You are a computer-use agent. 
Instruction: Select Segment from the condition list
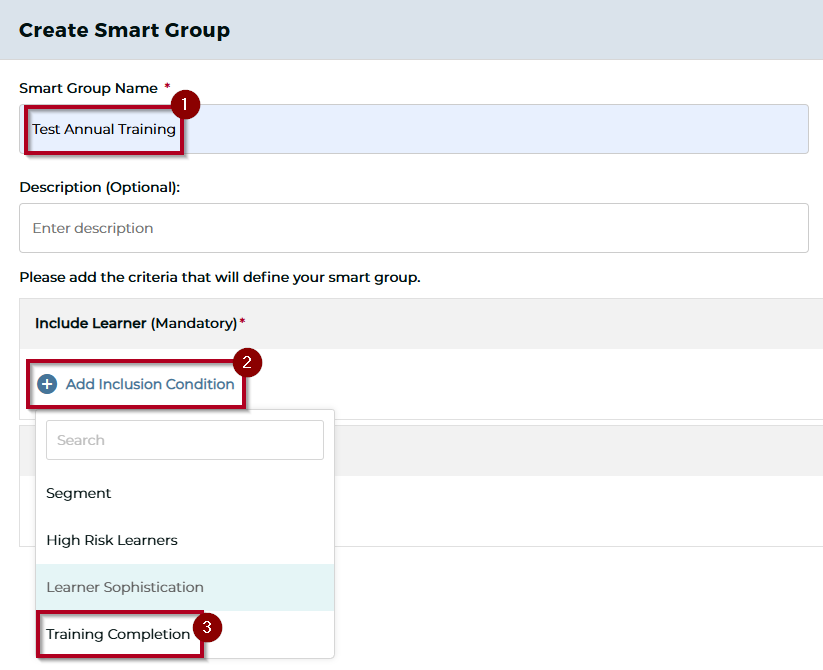pos(79,493)
